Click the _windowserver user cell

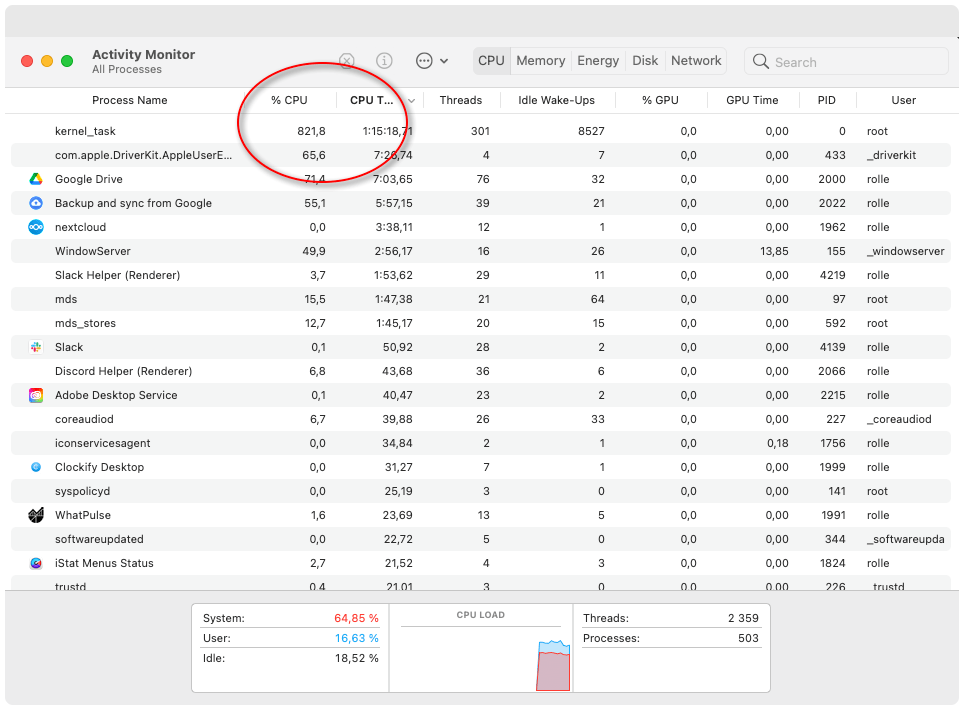point(906,251)
